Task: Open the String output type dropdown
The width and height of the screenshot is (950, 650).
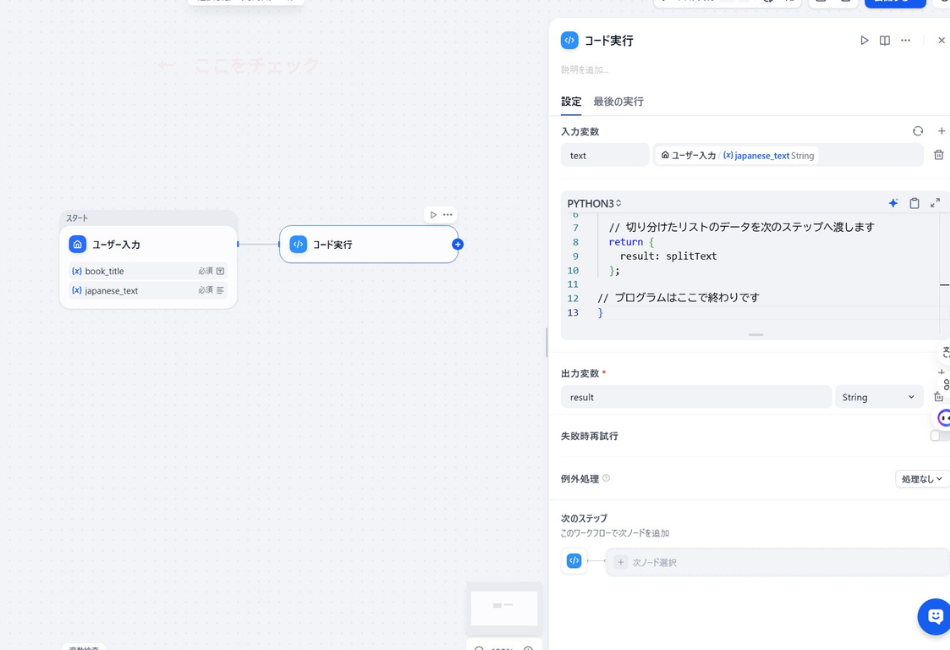Action: pyautogui.click(x=878, y=397)
